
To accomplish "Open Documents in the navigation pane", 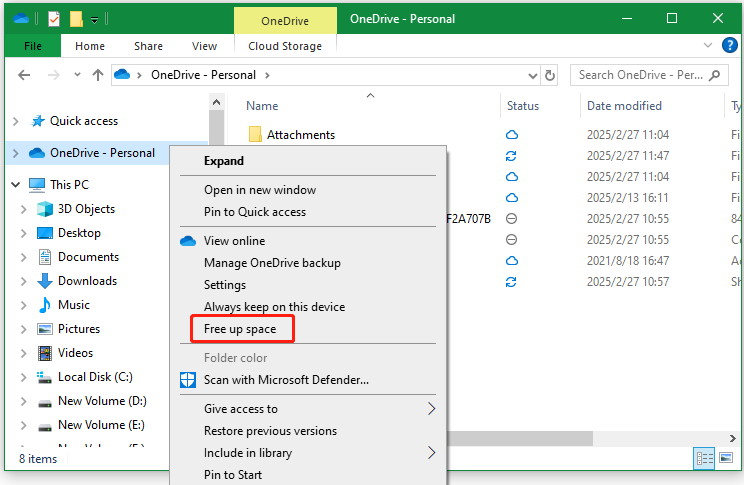I will (88, 257).
